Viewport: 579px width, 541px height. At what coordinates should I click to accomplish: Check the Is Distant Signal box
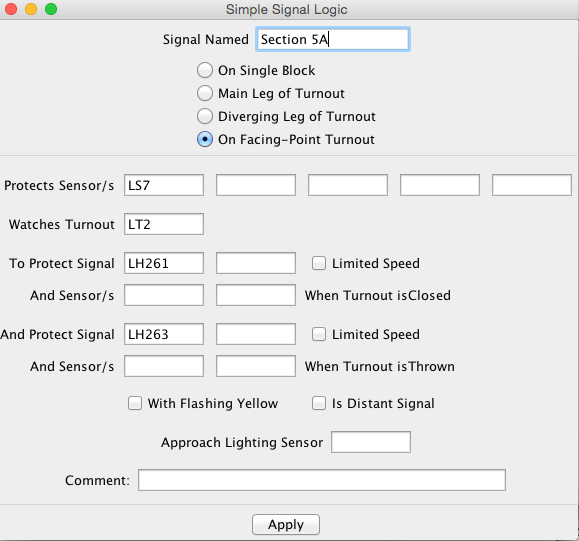point(319,403)
